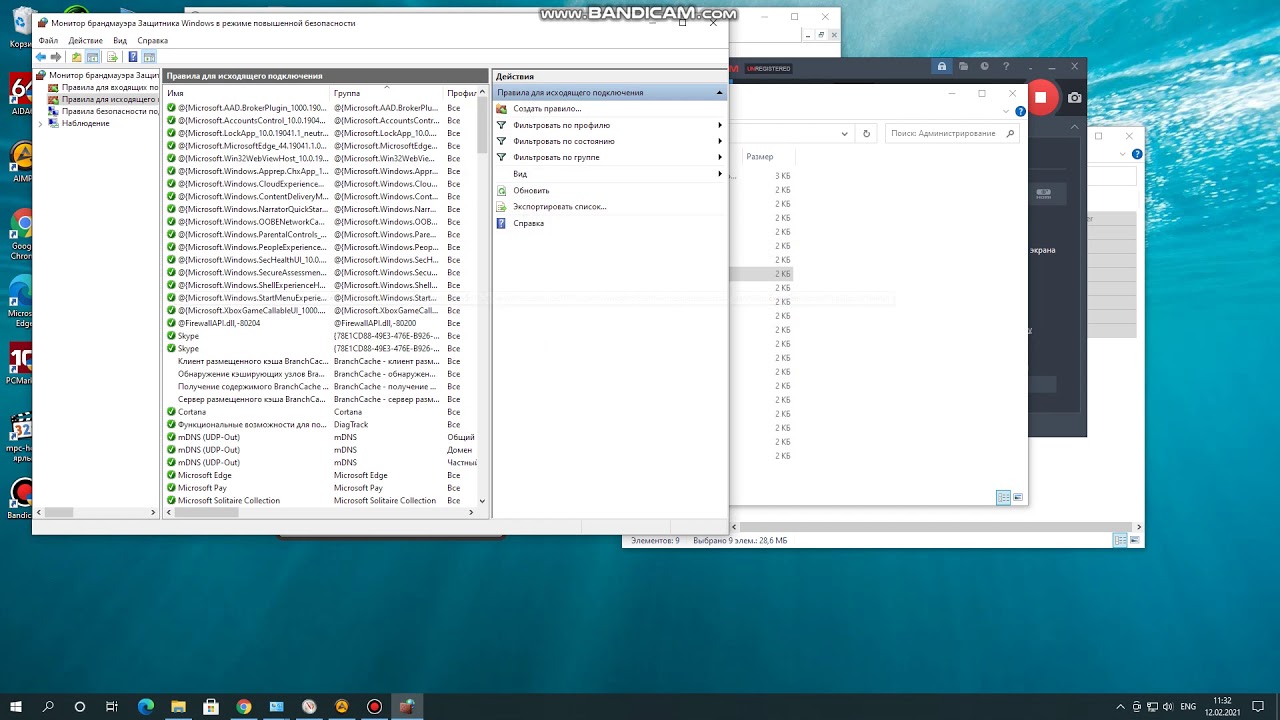
Task: Click large icons view button in Explorer
Action: coord(1018,497)
